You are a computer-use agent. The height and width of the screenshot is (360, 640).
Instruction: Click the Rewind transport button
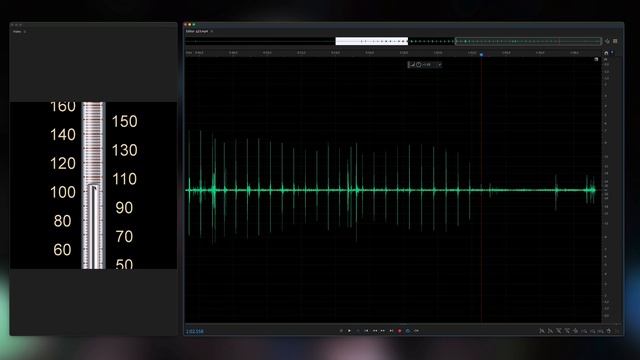(x=375, y=331)
